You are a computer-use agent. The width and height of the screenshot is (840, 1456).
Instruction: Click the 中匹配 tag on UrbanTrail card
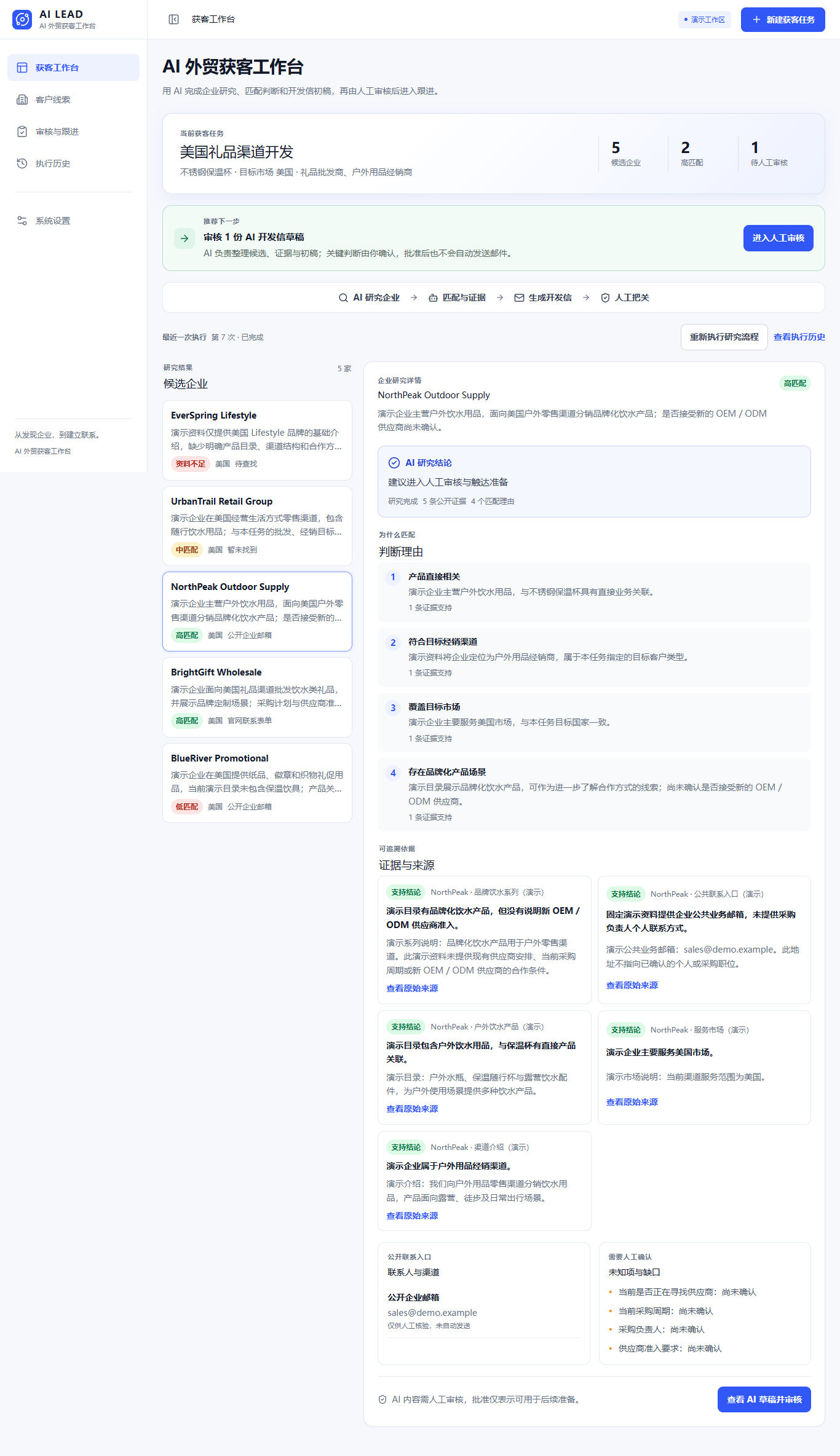[187, 550]
